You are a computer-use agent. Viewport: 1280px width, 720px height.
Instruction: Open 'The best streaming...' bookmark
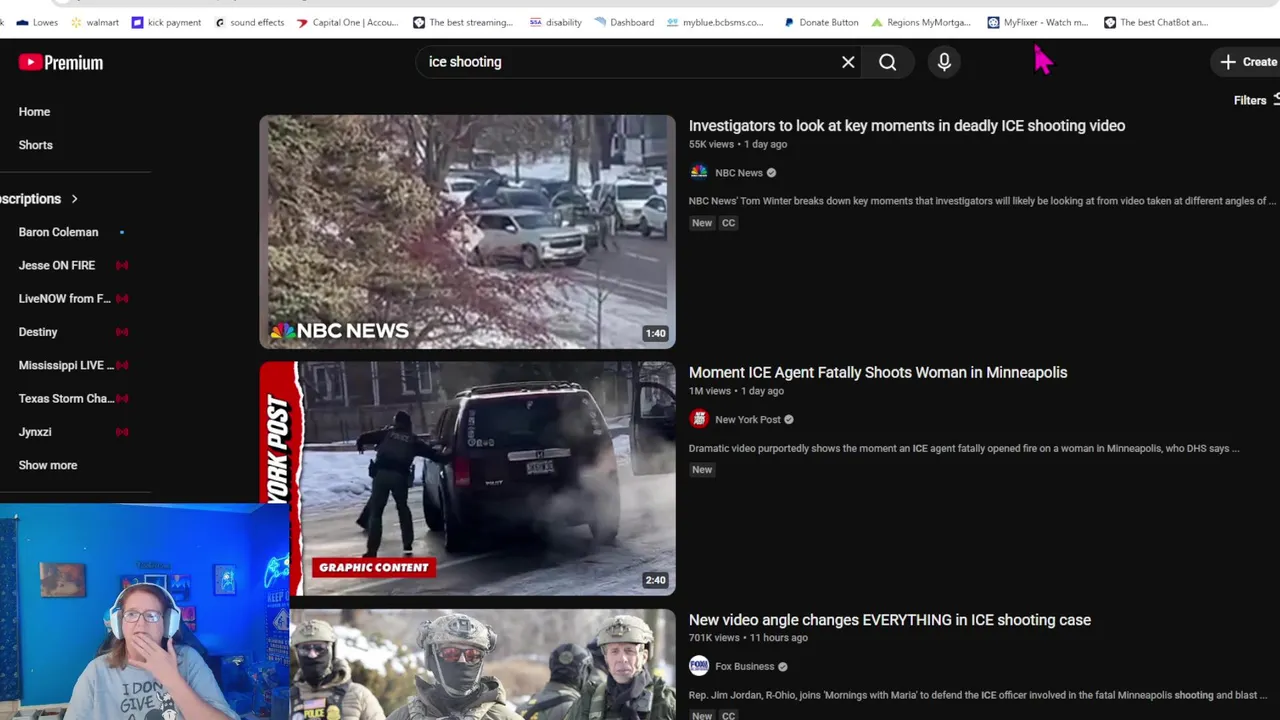[463, 22]
